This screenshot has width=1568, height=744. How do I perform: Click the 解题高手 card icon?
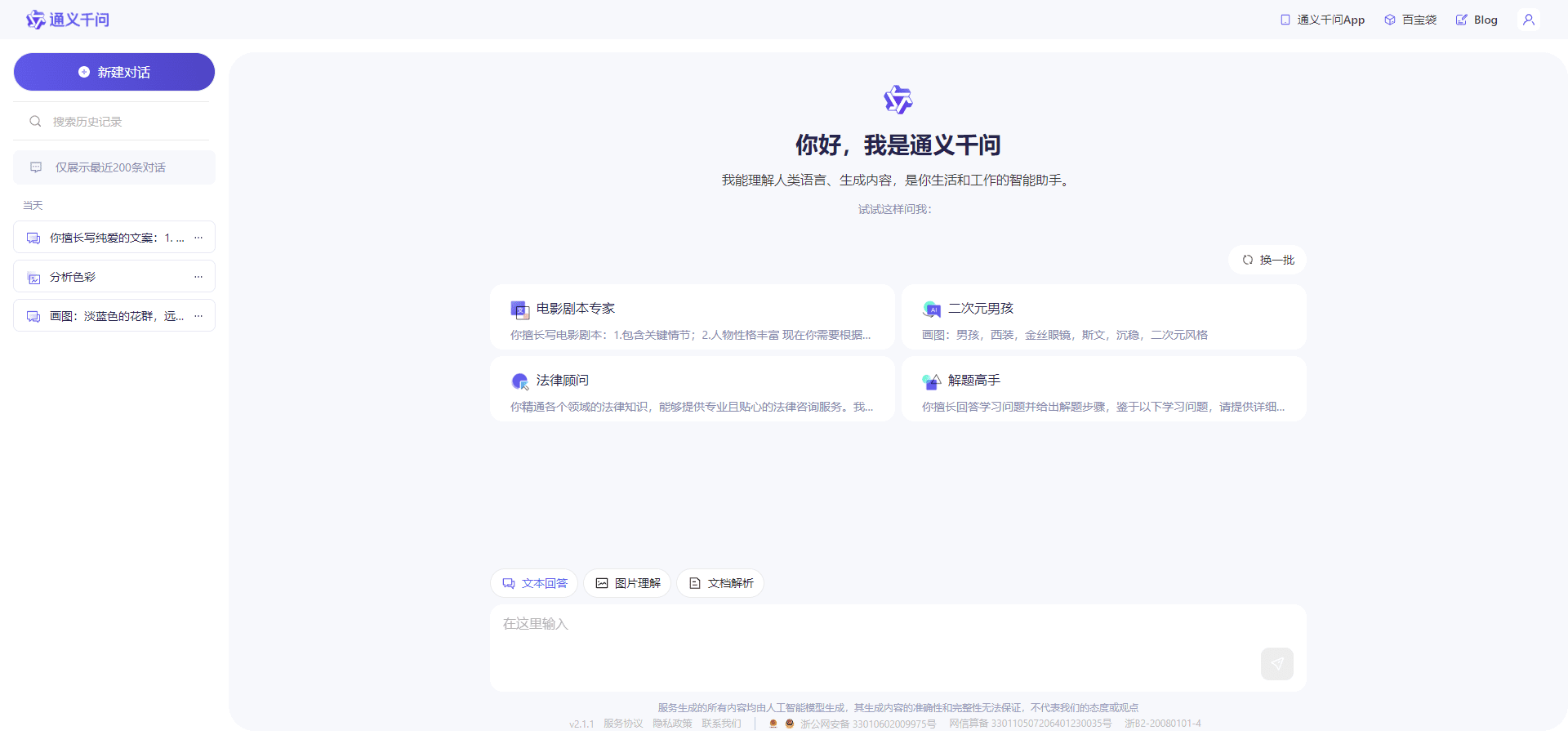[x=932, y=381]
